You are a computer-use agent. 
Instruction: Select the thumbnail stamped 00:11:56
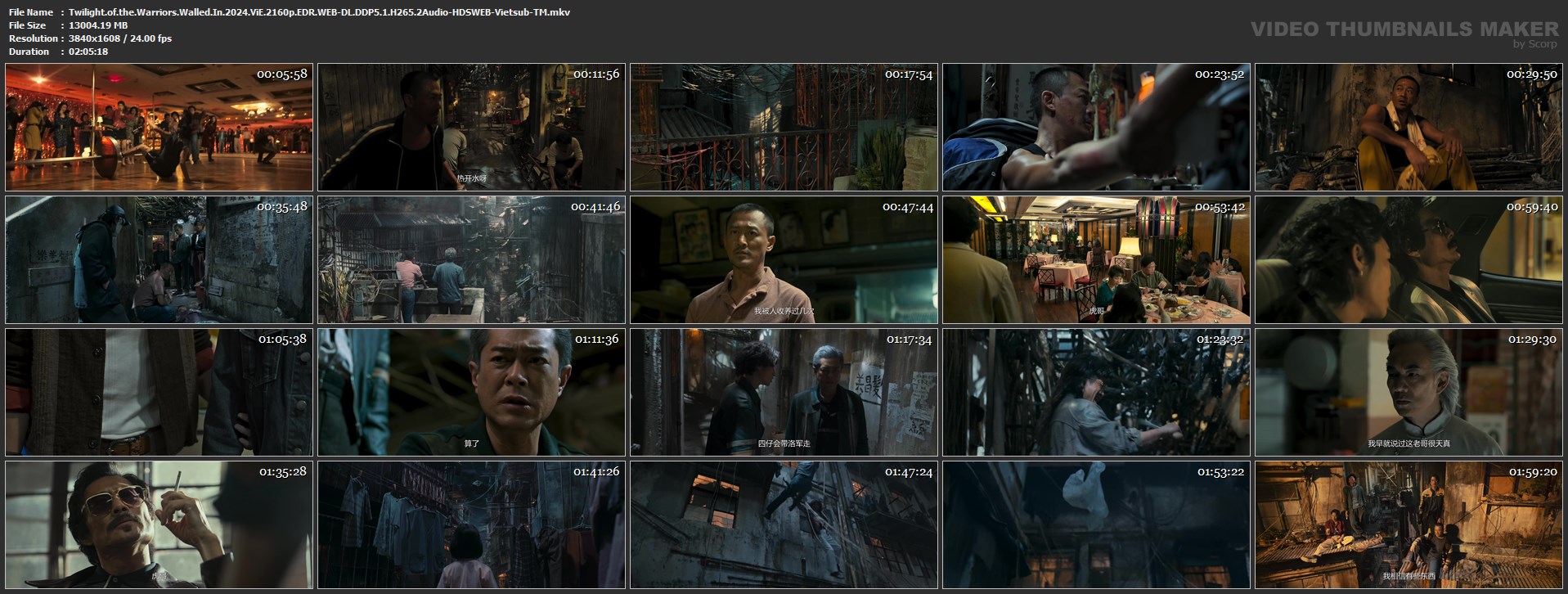click(471, 128)
